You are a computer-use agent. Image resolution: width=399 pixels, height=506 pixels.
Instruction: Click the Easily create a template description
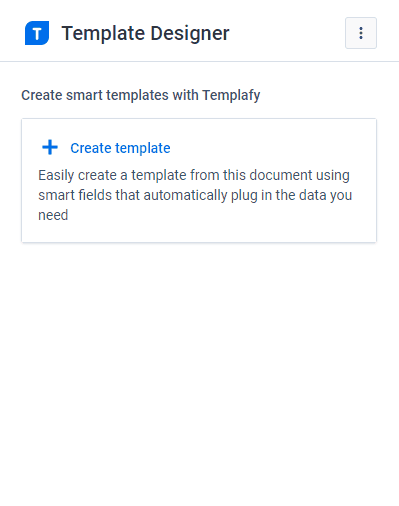[195, 195]
